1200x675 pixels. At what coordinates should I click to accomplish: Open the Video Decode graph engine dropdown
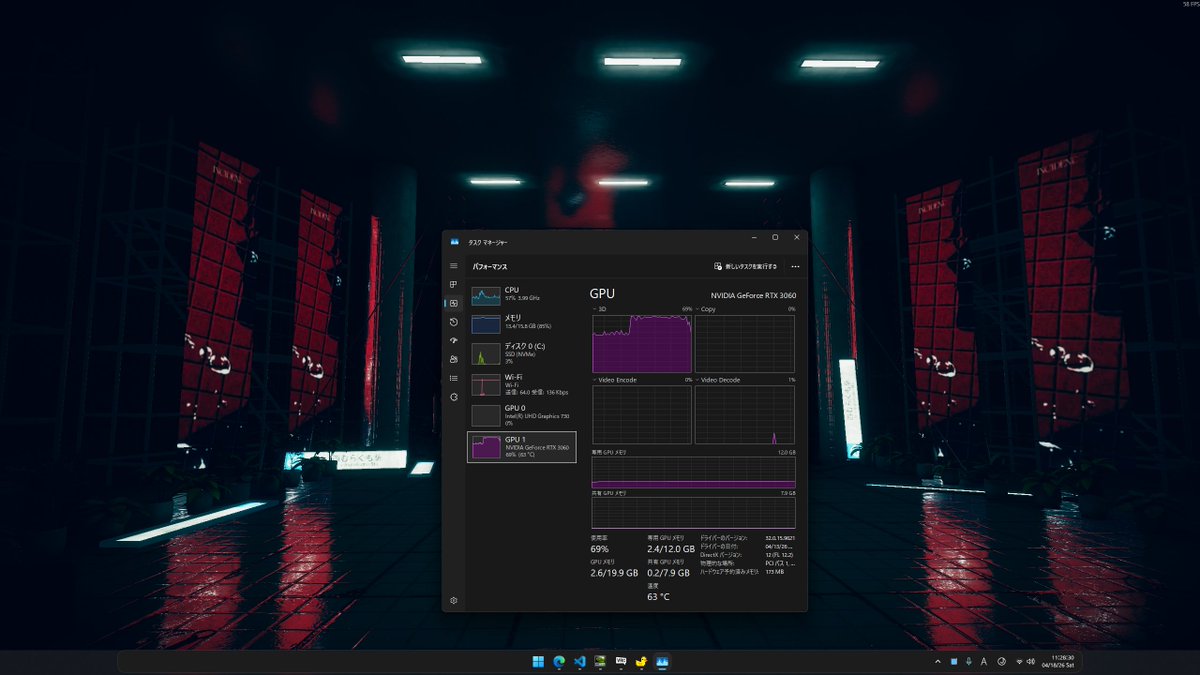pyautogui.click(x=718, y=380)
